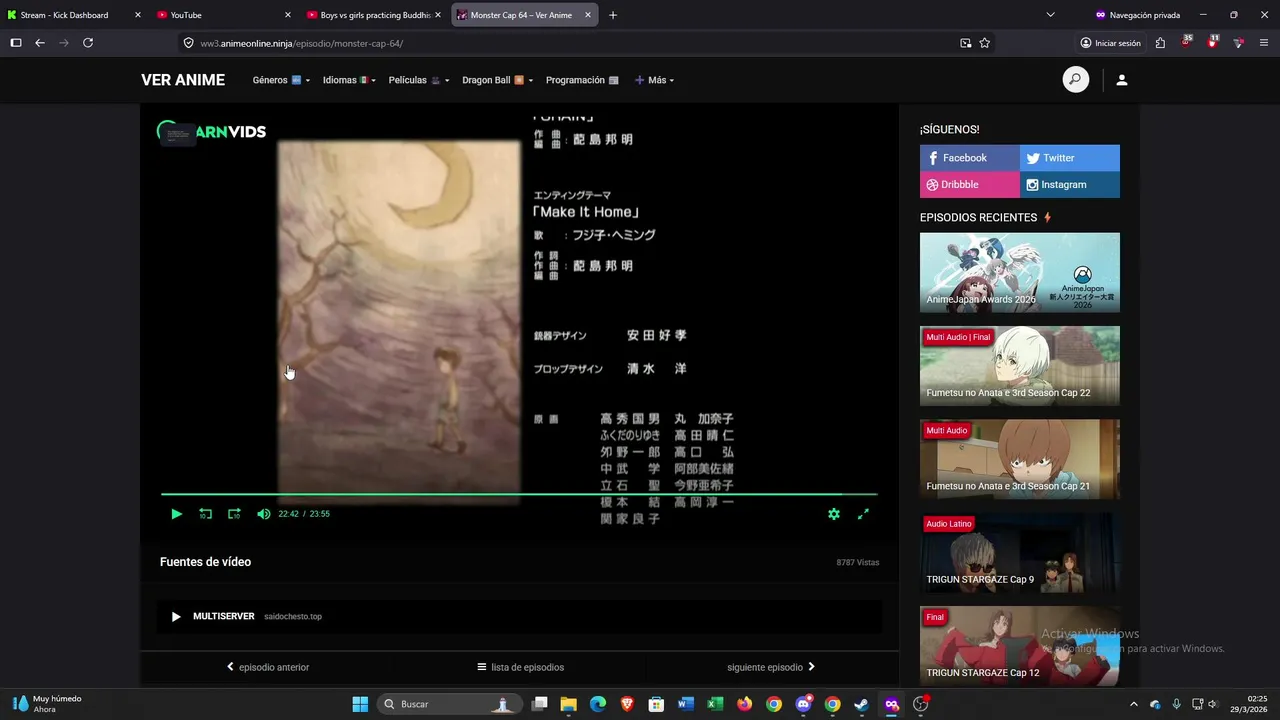Open Discord from the taskbar
This screenshot has height=720, width=1280.
[x=803, y=704]
